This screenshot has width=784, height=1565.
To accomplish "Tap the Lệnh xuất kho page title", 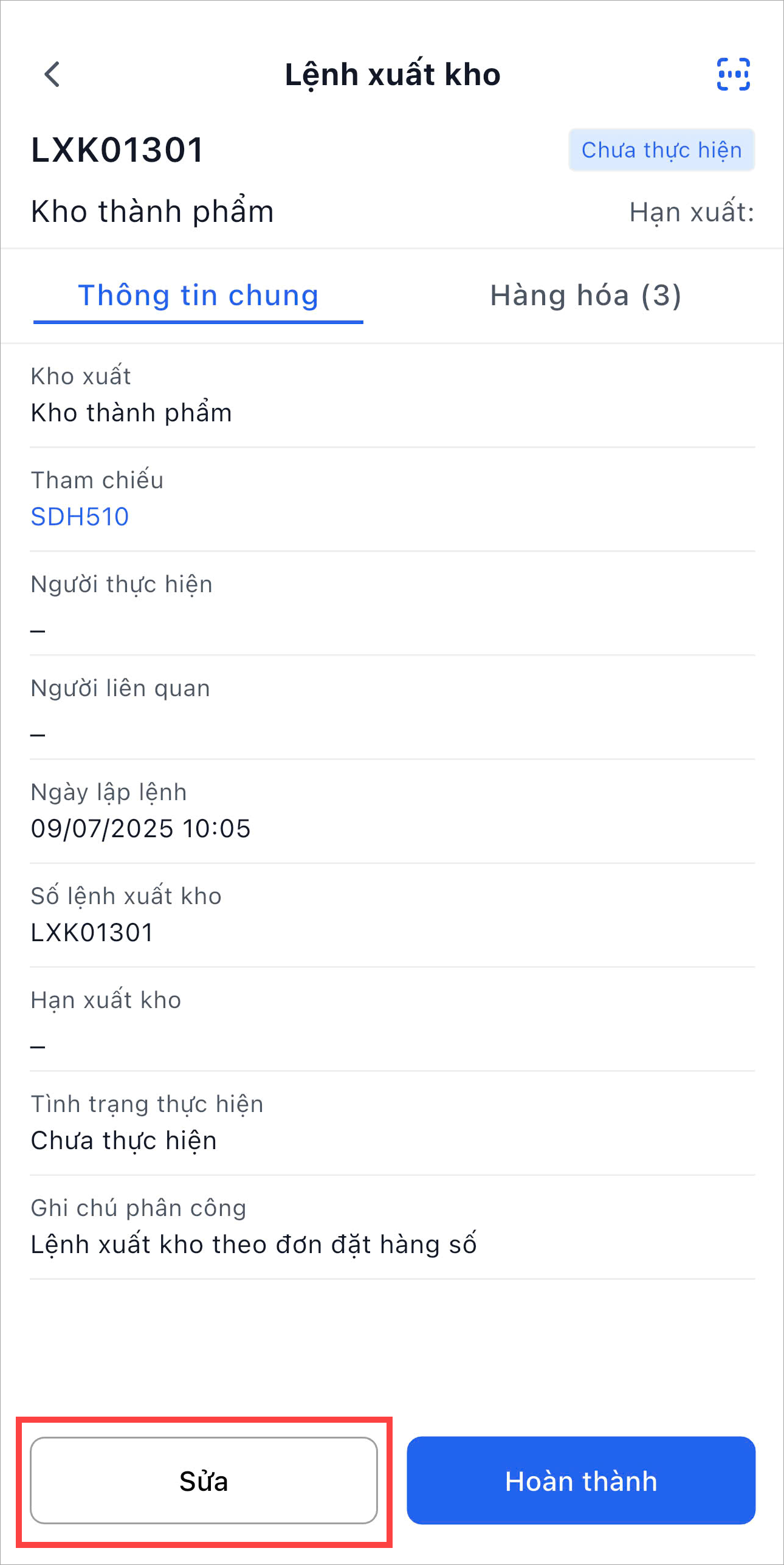I will (392, 75).
